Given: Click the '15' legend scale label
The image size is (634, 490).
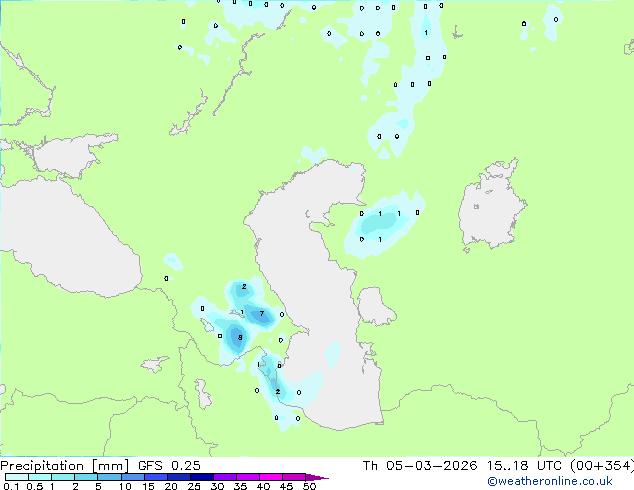Looking at the screenshot, I should (148, 486).
